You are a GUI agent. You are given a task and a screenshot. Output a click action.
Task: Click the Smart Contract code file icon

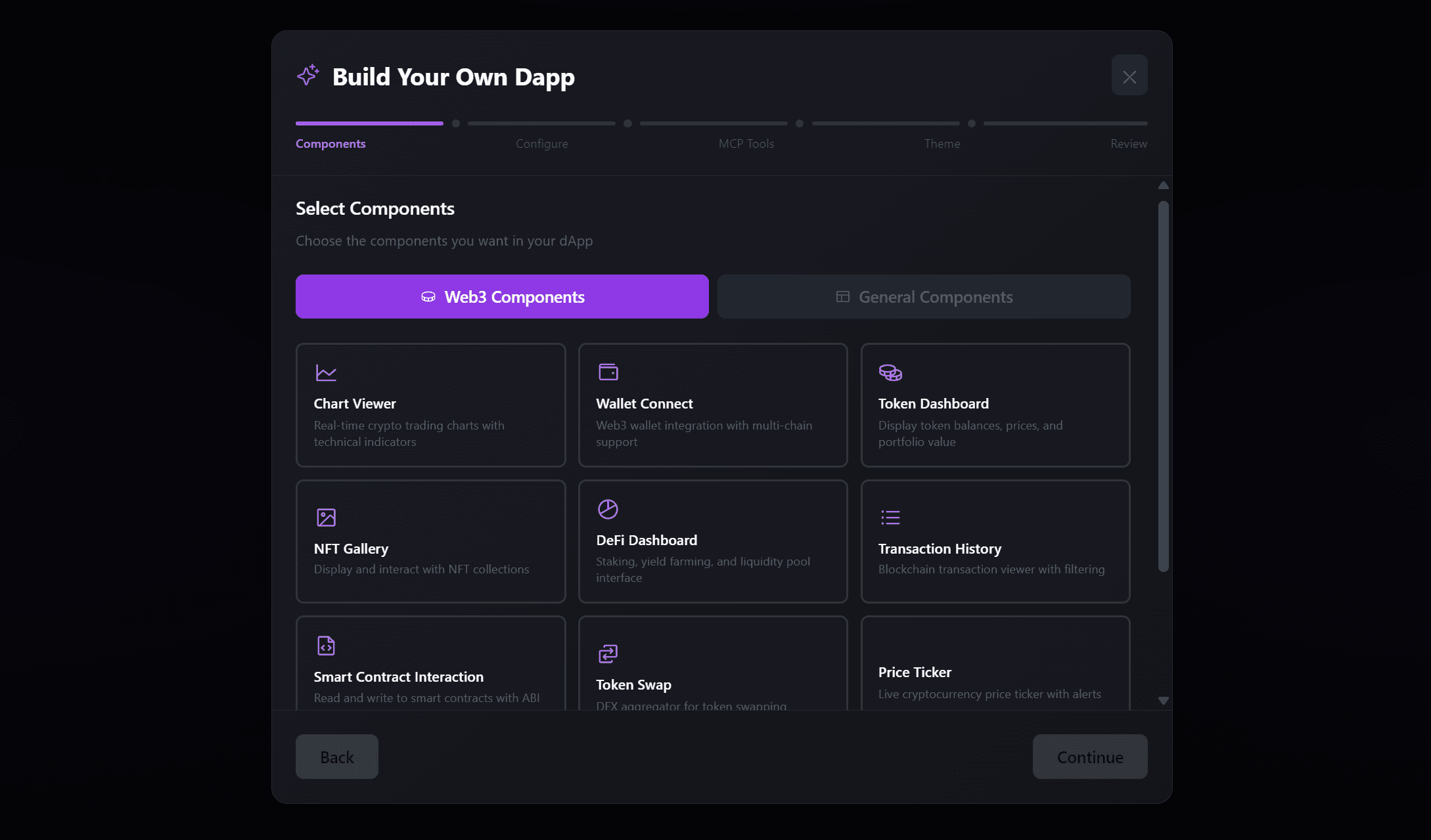pyautogui.click(x=326, y=646)
